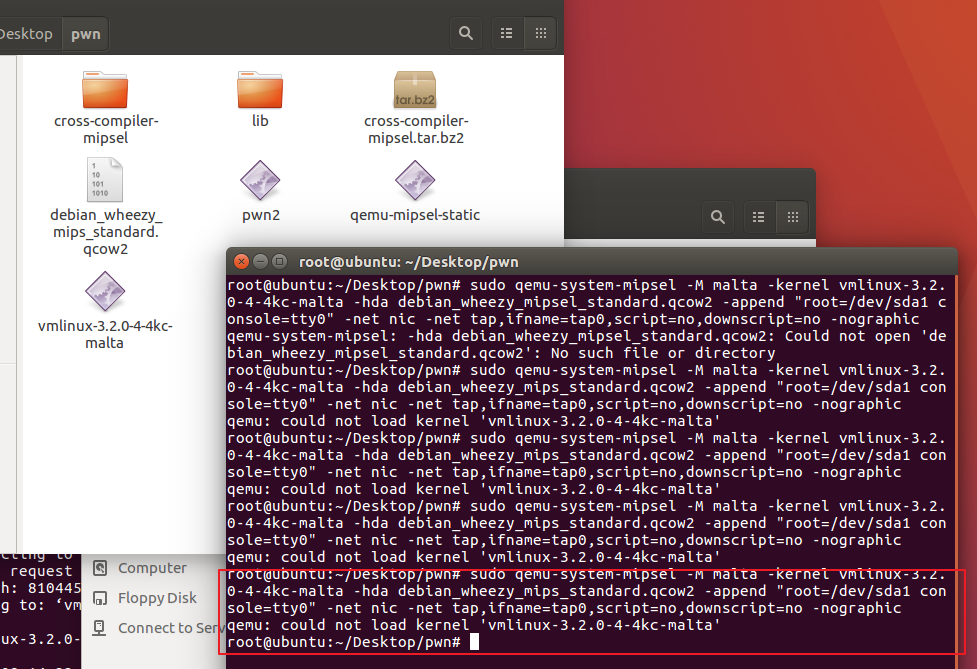Click the Floppy Disk sidebar icon
977x669 pixels.
point(100,598)
